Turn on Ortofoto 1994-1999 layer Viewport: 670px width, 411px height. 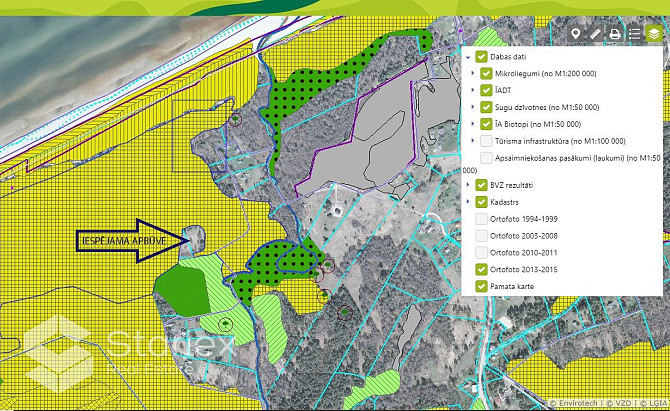[482, 219]
